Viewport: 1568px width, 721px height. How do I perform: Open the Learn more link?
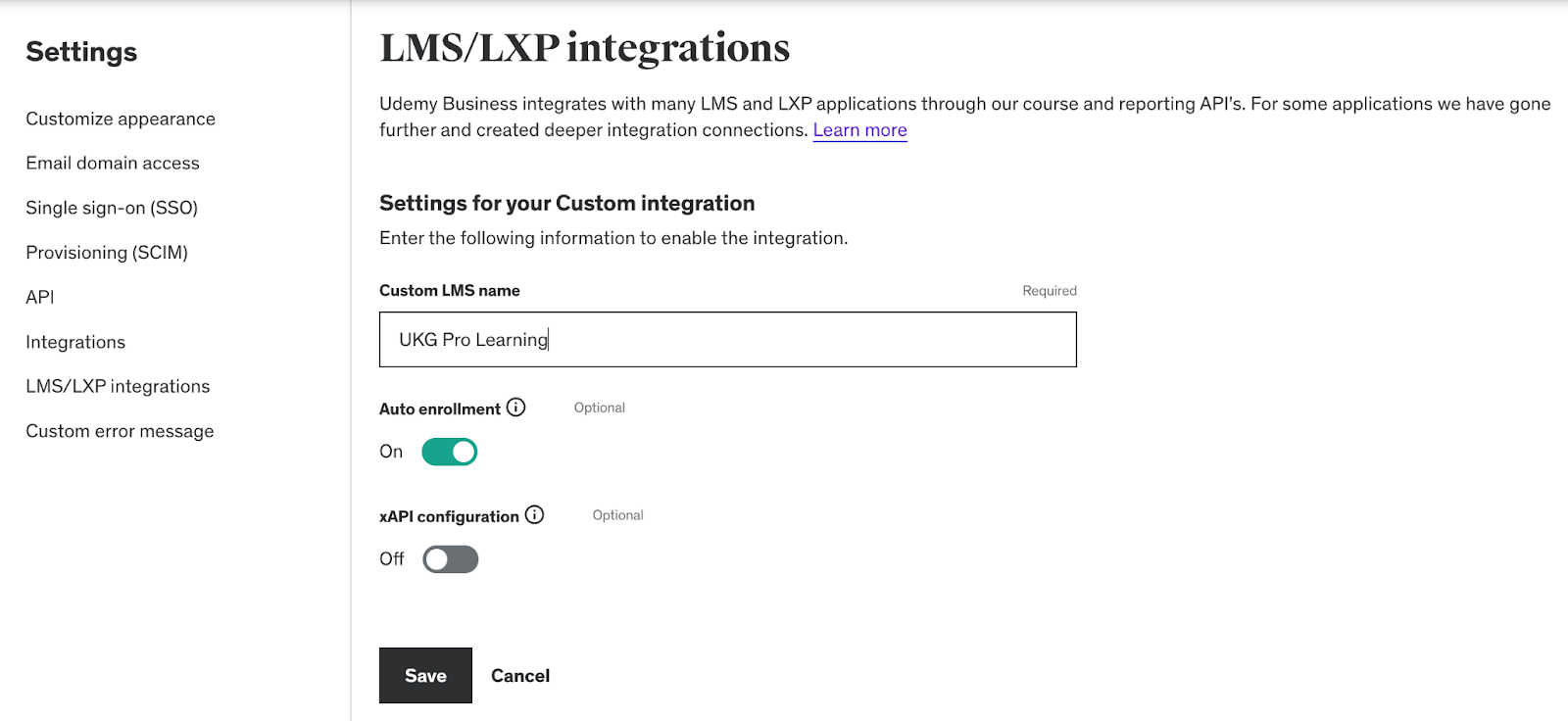point(859,130)
